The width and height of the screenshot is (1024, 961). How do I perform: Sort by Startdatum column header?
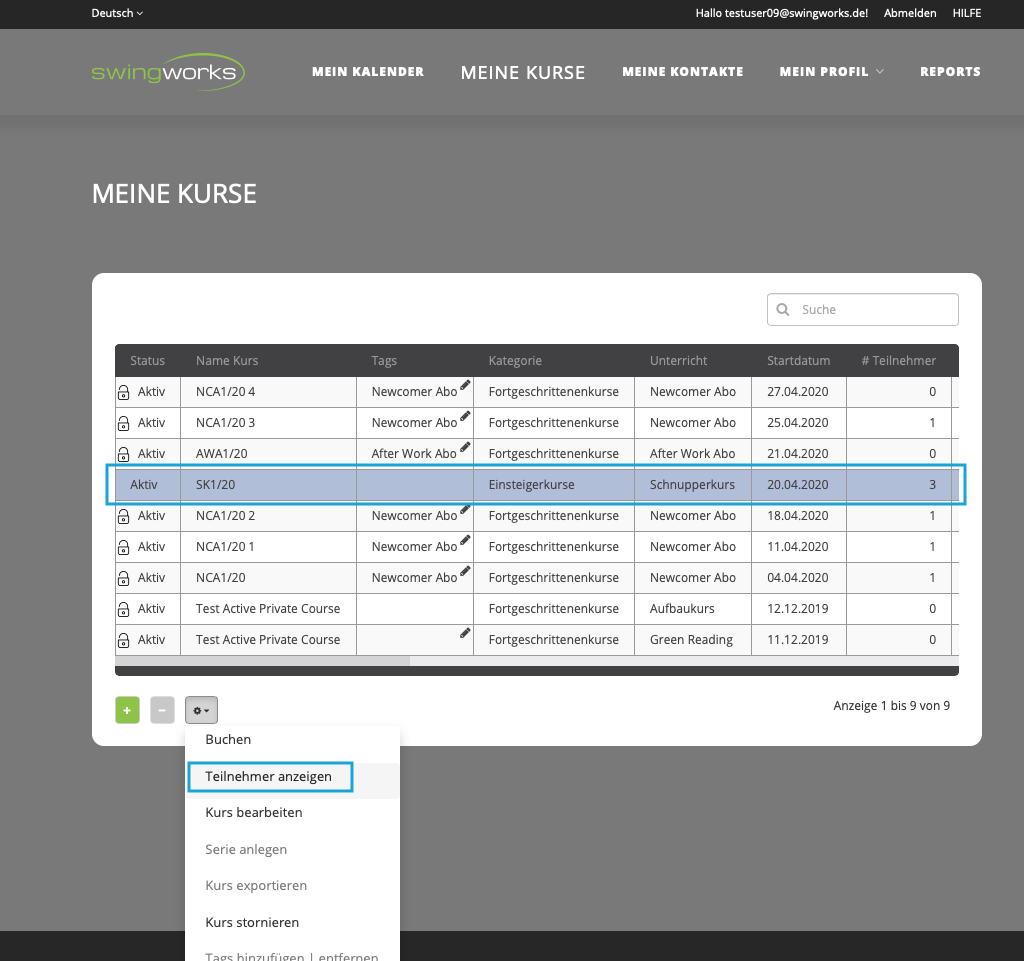point(798,361)
